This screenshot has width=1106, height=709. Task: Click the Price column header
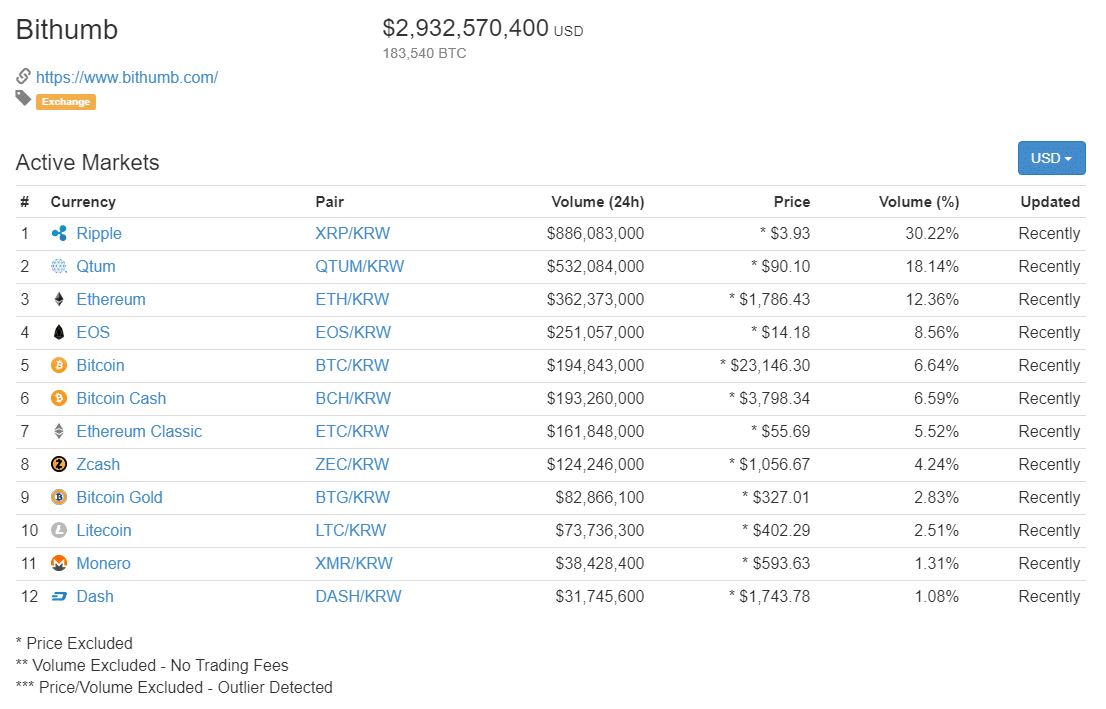coord(791,202)
